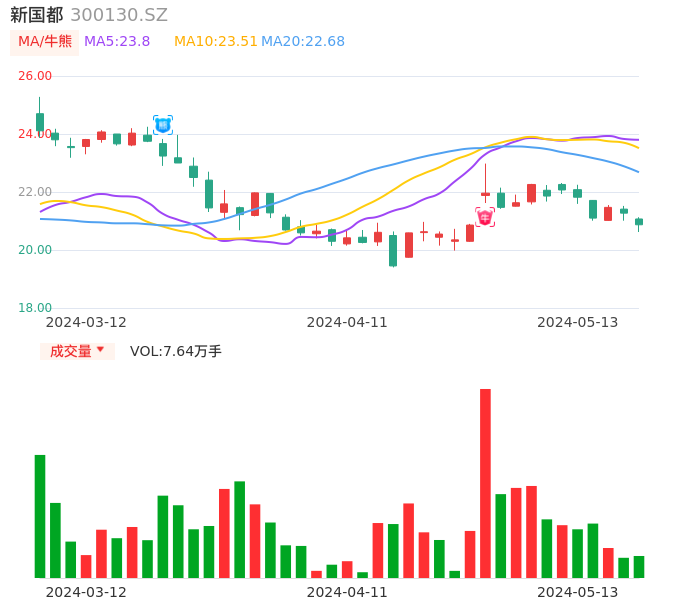Click the red bull signal marker
The image size is (686, 606).
(x=485, y=217)
